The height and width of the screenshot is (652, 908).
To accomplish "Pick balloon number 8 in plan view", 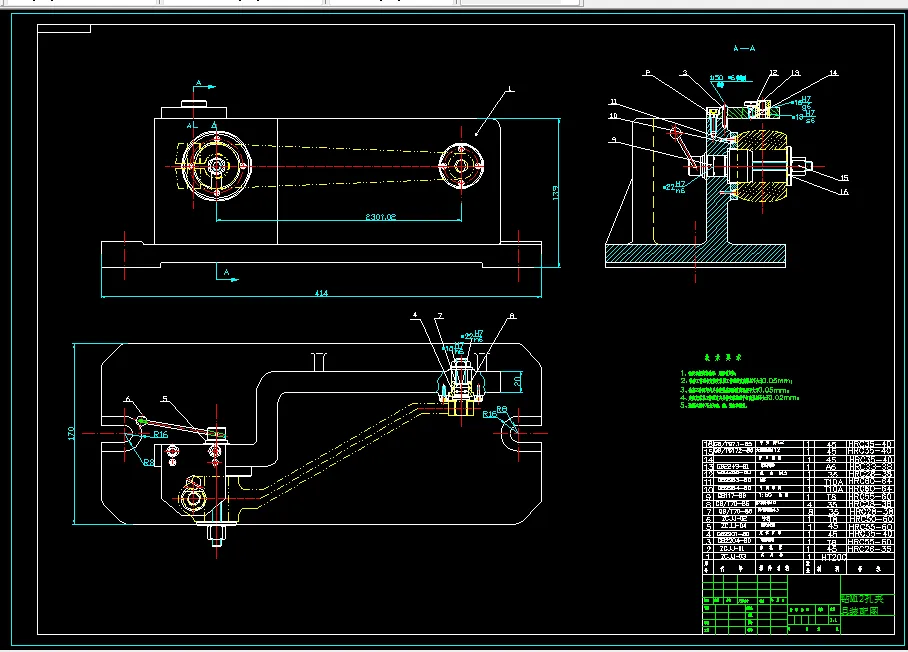I will coord(512,316).
